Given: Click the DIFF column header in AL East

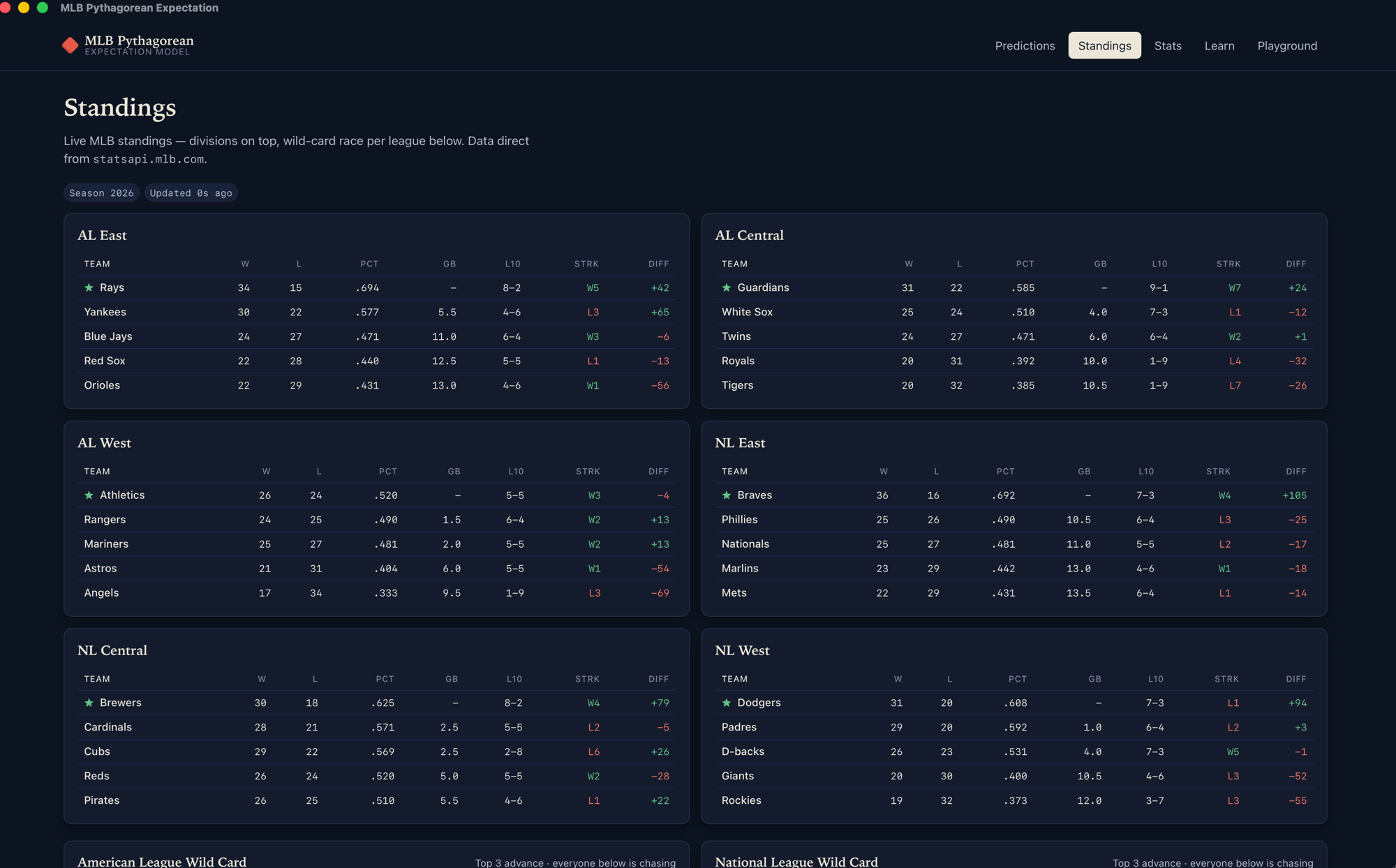Looking at the screenshot, I should click(658, 264).
